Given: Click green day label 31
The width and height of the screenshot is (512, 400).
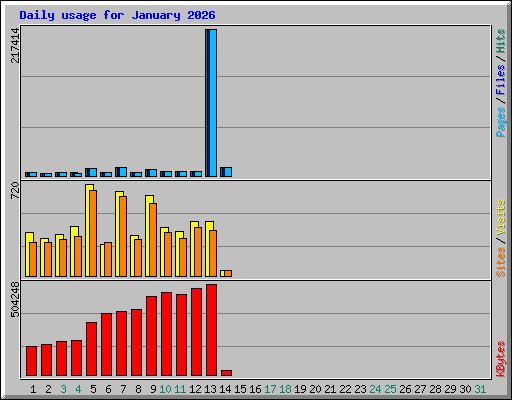Looking at the screenshot, I should click(480, 389).
